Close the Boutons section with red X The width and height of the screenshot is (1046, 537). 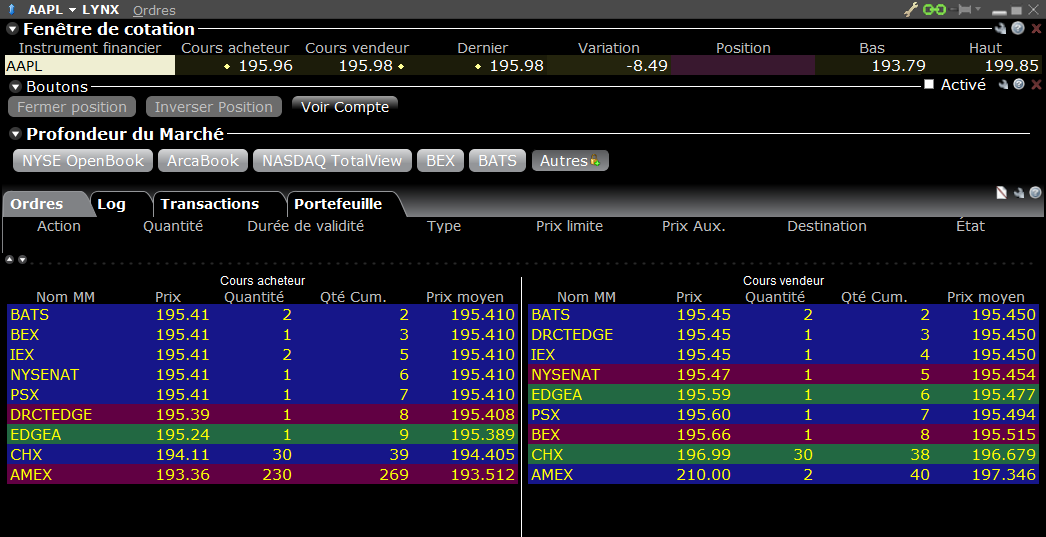pyautogui.click(x=1036, y=85)
